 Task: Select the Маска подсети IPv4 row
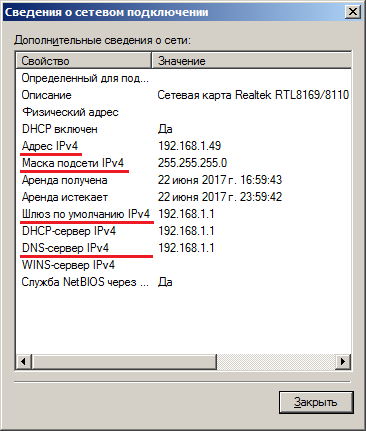(184, 163)
